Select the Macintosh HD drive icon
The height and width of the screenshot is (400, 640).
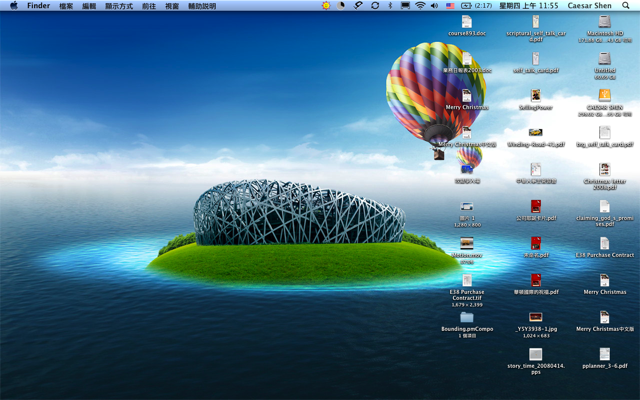604,21
